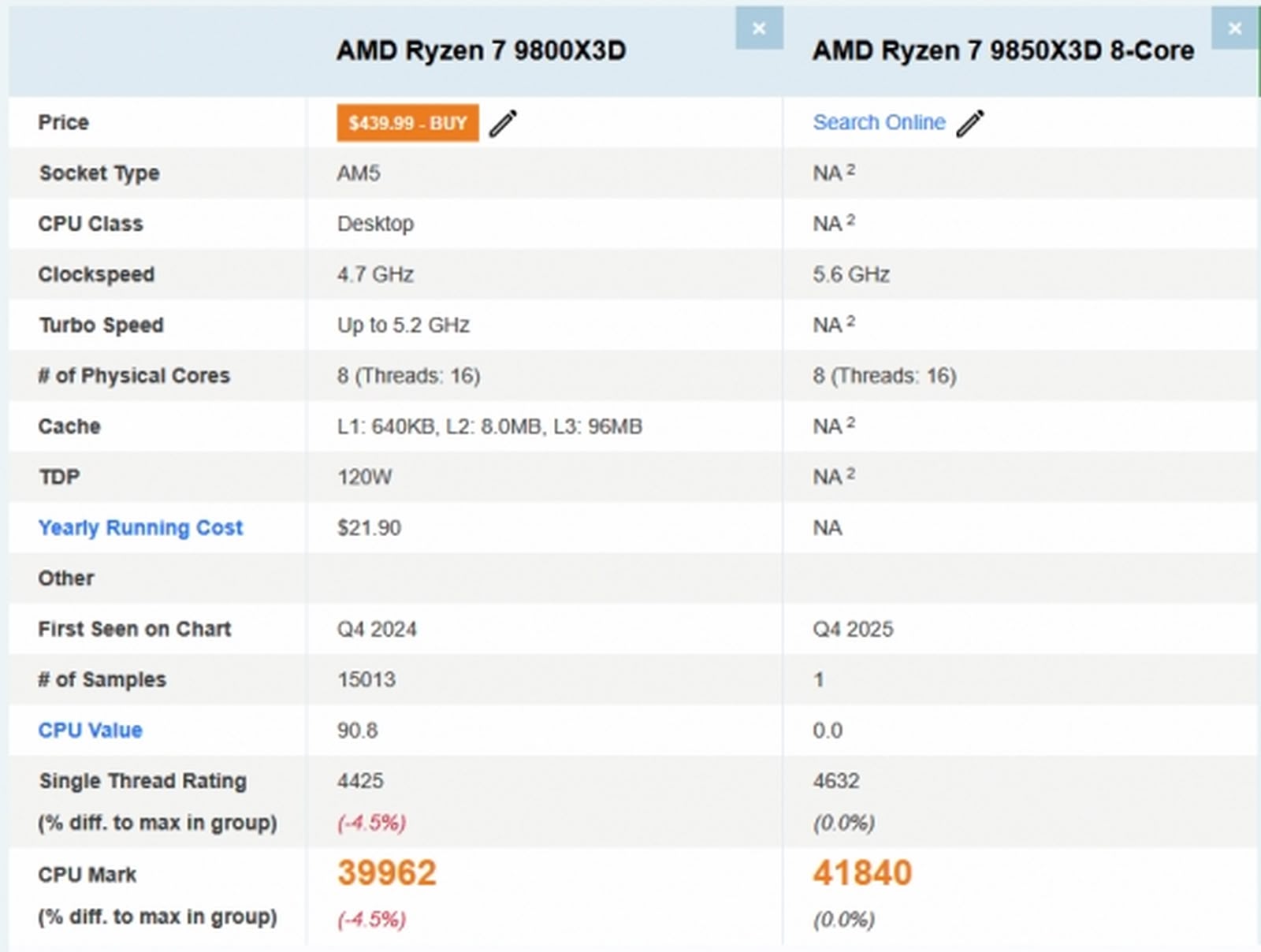Remove the AMD Ryzen 7 9850X3D column
Image resolution: width=1261 pixels, height=952 pixels.
1235,28
